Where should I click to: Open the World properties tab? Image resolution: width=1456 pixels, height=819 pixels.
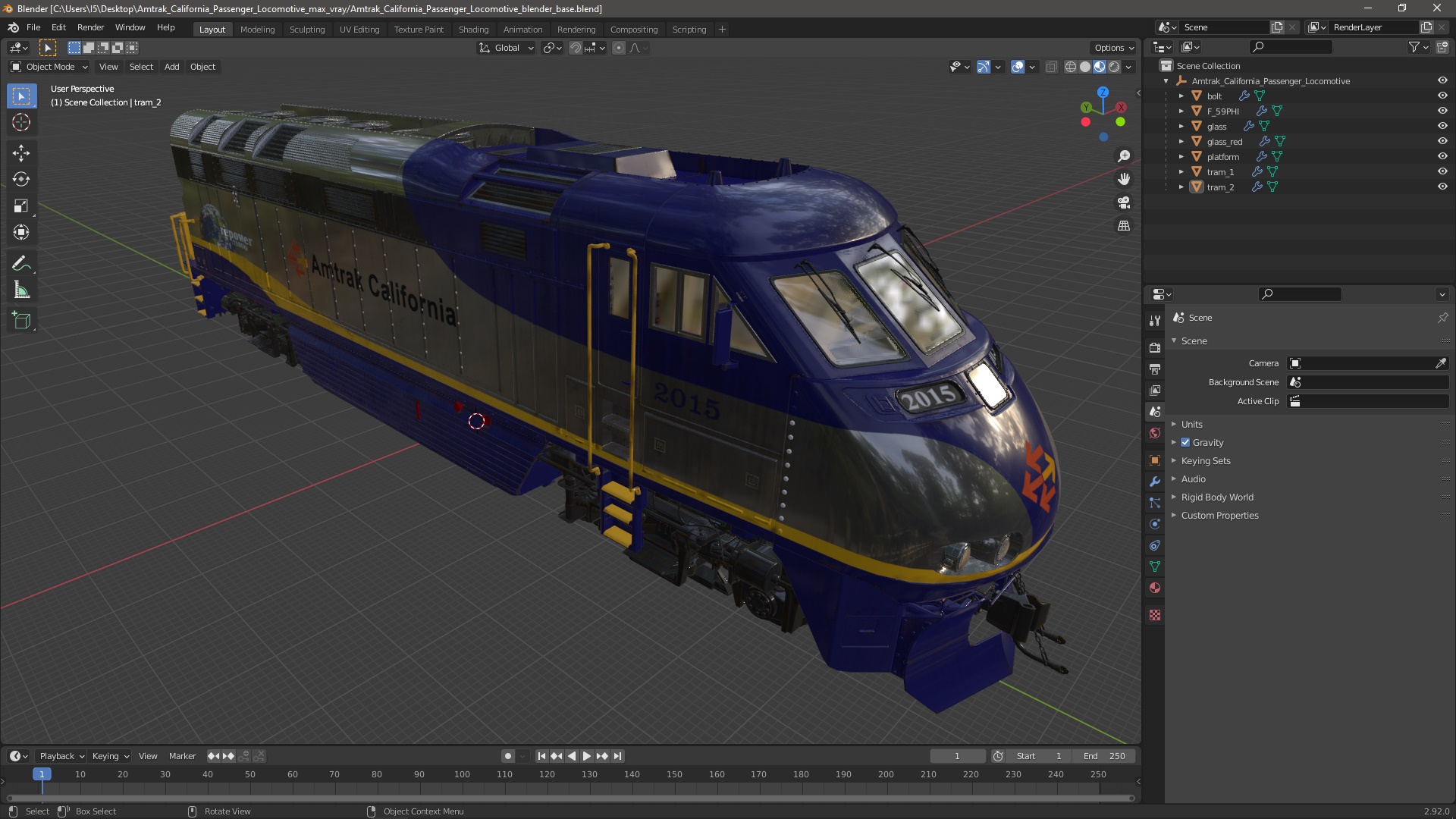pyautogui.click(x=1154, y=433)
